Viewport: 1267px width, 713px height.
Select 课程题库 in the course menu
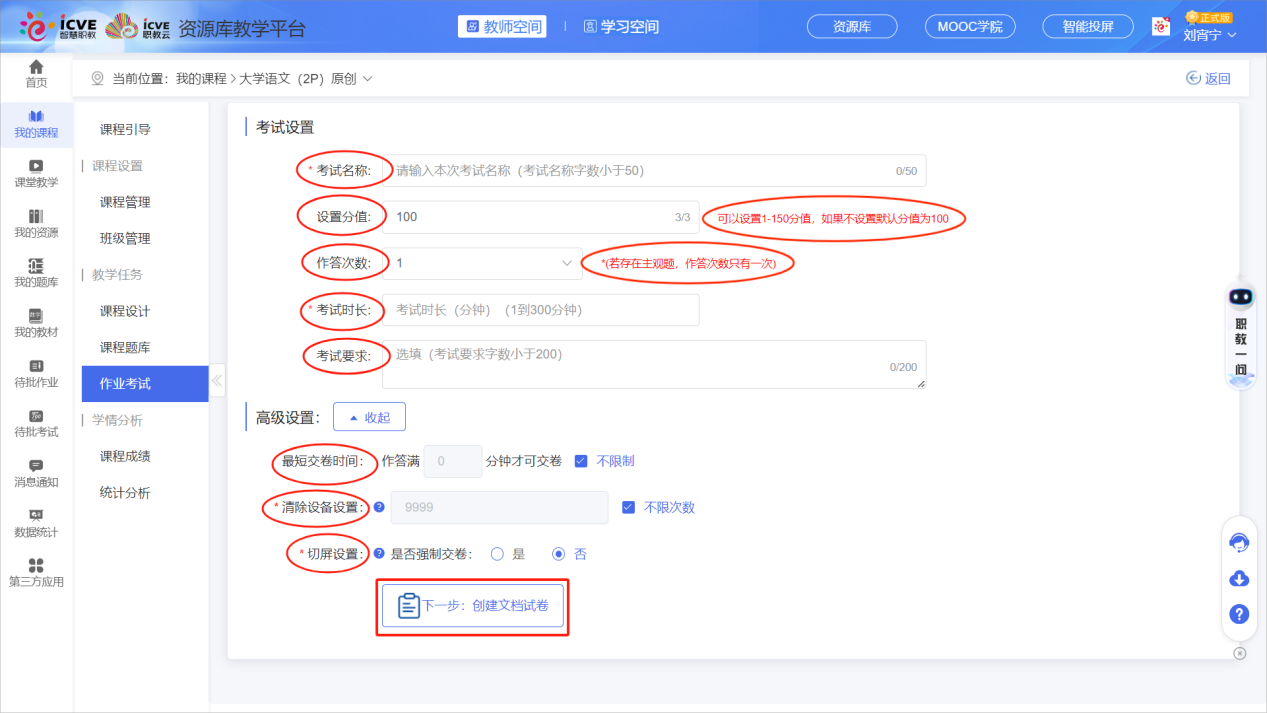coord(125,347)
